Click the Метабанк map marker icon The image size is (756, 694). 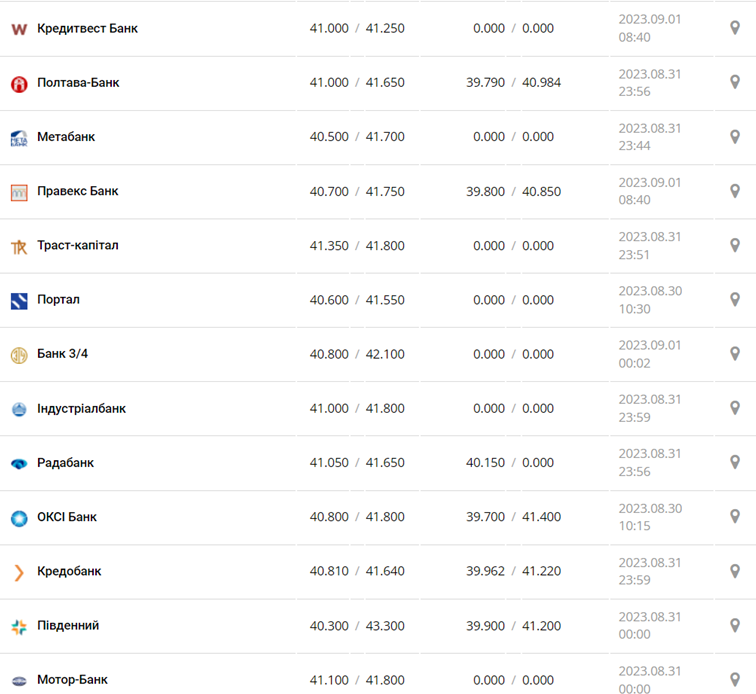pos(735,137)
